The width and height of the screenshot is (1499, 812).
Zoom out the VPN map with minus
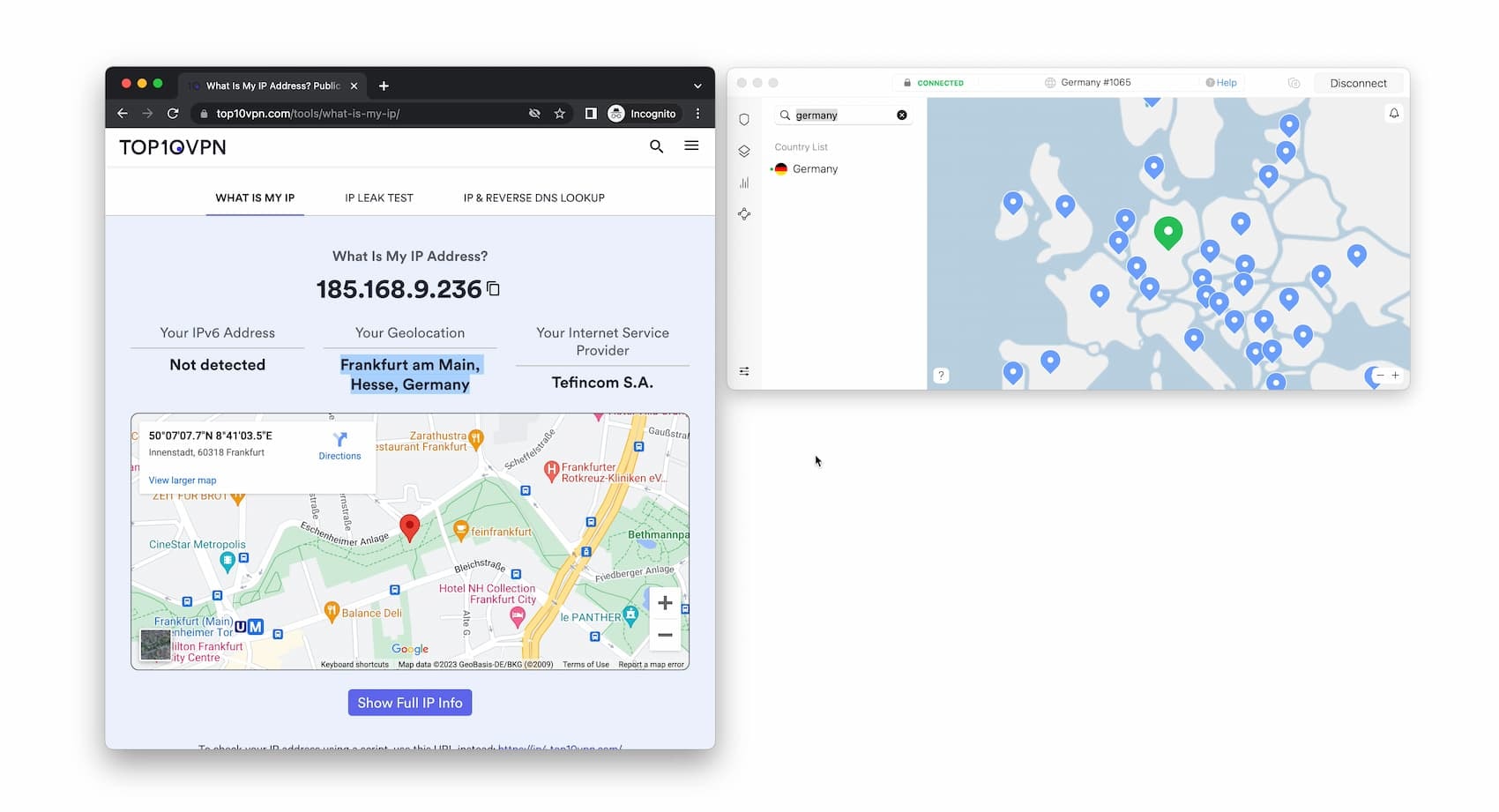coord(1380,376)
